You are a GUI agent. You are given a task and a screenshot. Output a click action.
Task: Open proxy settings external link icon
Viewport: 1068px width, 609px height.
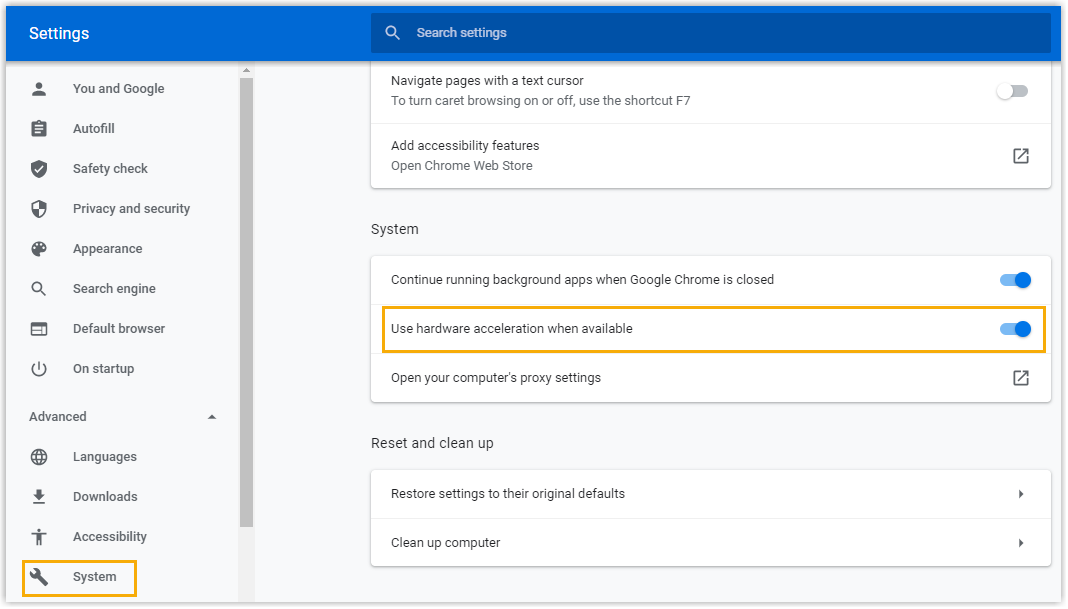[x=1020, y=378]
